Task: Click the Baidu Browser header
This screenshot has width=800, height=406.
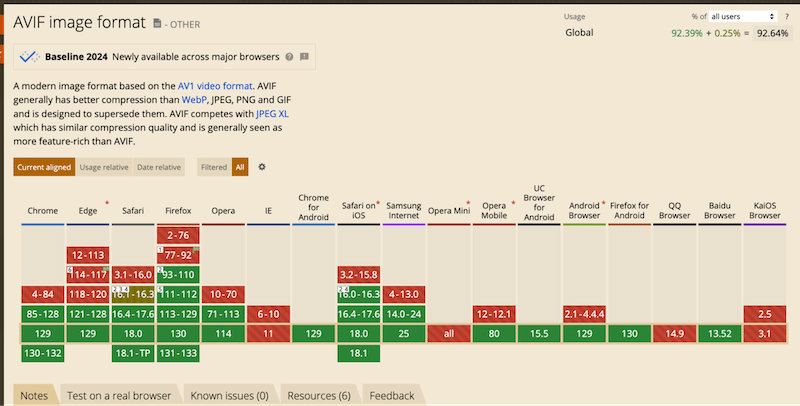Action: [x=720, y=210]
